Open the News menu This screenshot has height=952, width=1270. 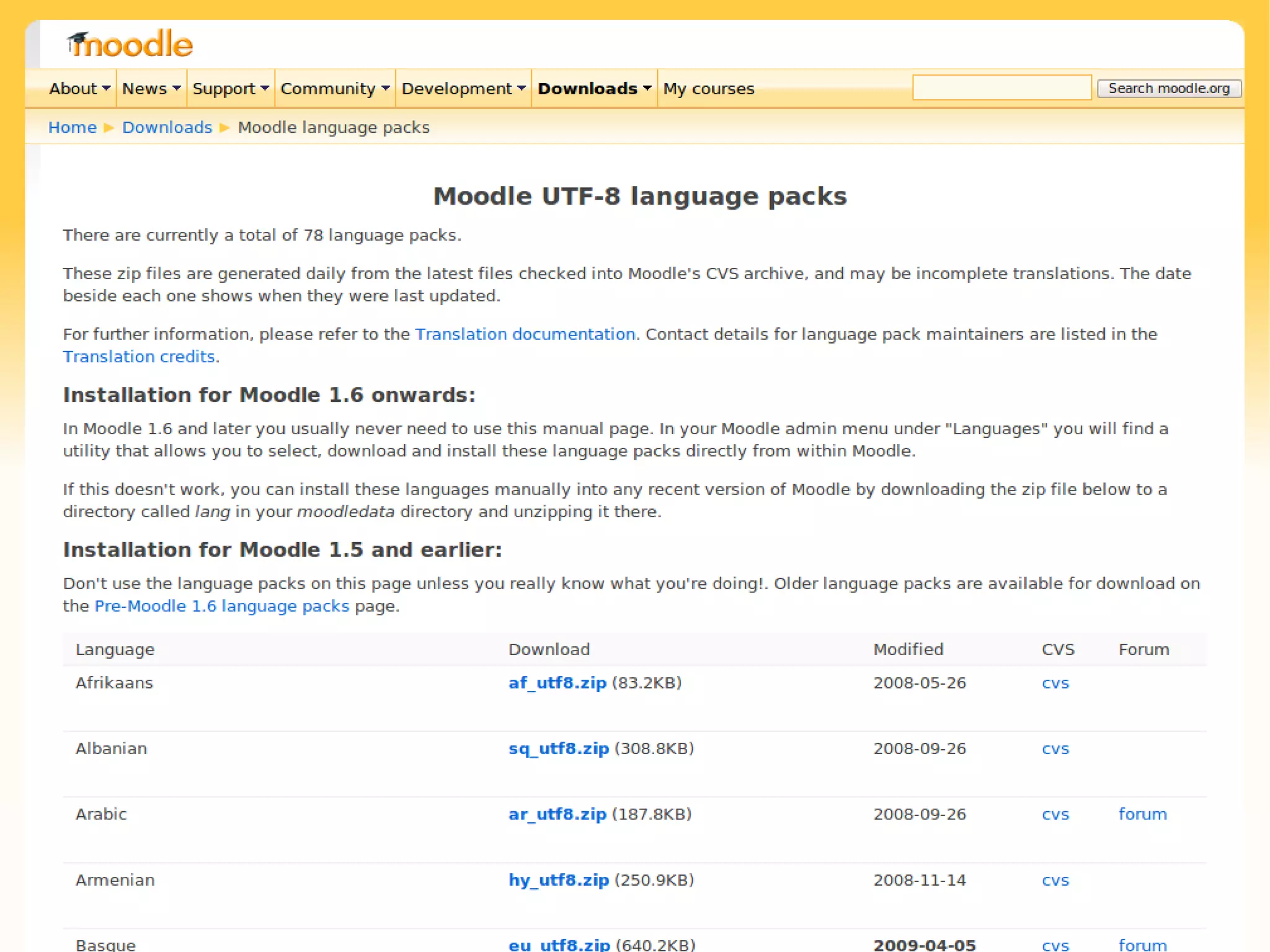tap(151, 89)
